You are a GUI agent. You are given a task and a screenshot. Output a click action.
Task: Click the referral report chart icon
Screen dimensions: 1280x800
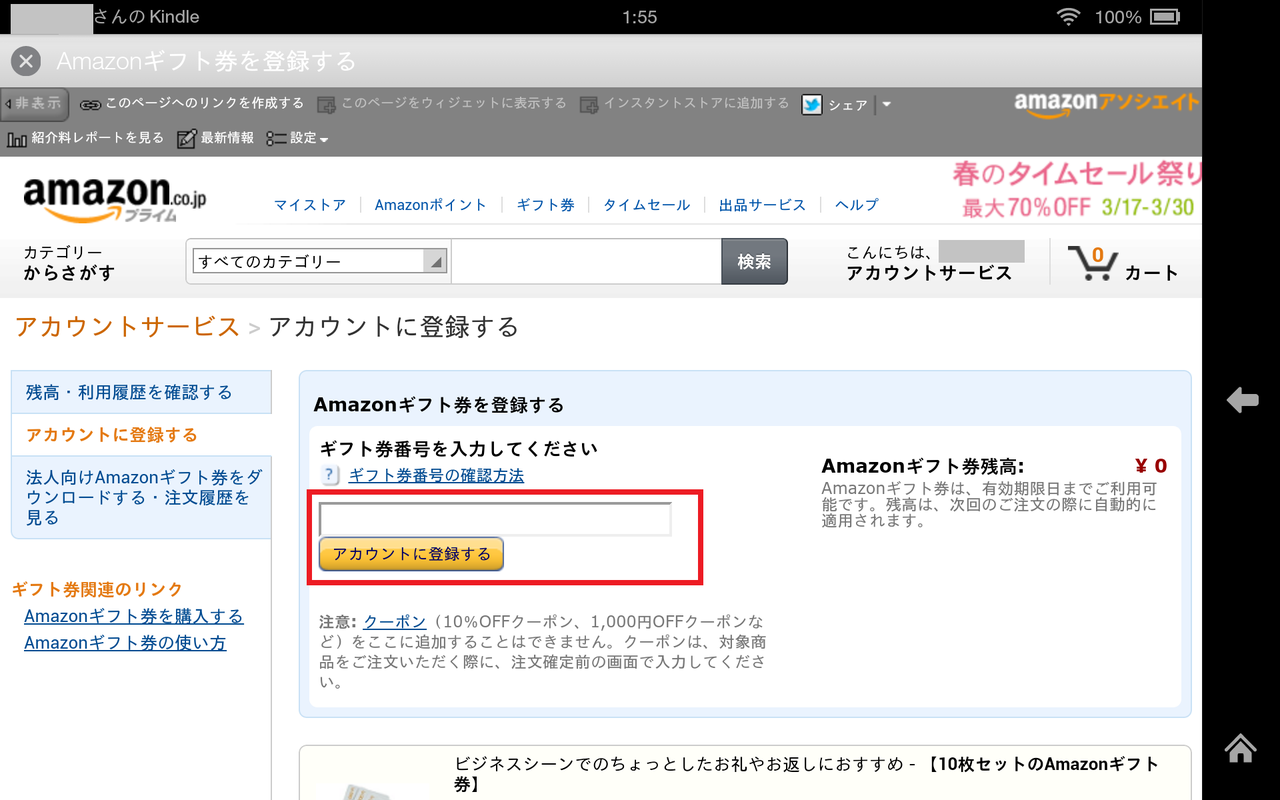17,139
